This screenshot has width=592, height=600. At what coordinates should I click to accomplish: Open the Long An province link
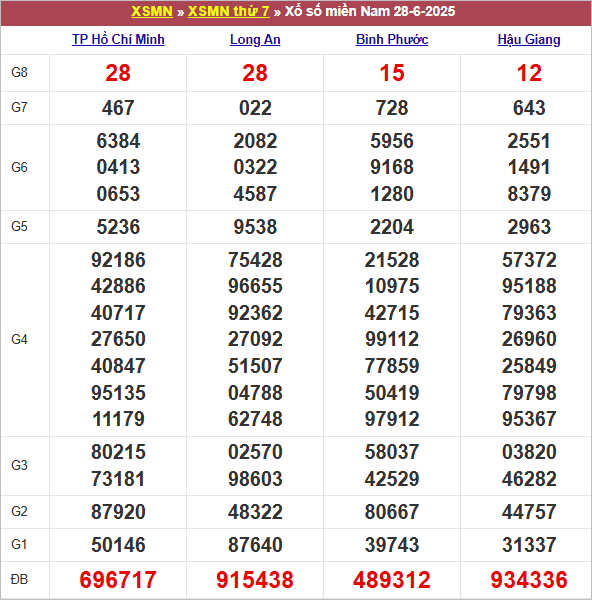(x=255, y=39)
